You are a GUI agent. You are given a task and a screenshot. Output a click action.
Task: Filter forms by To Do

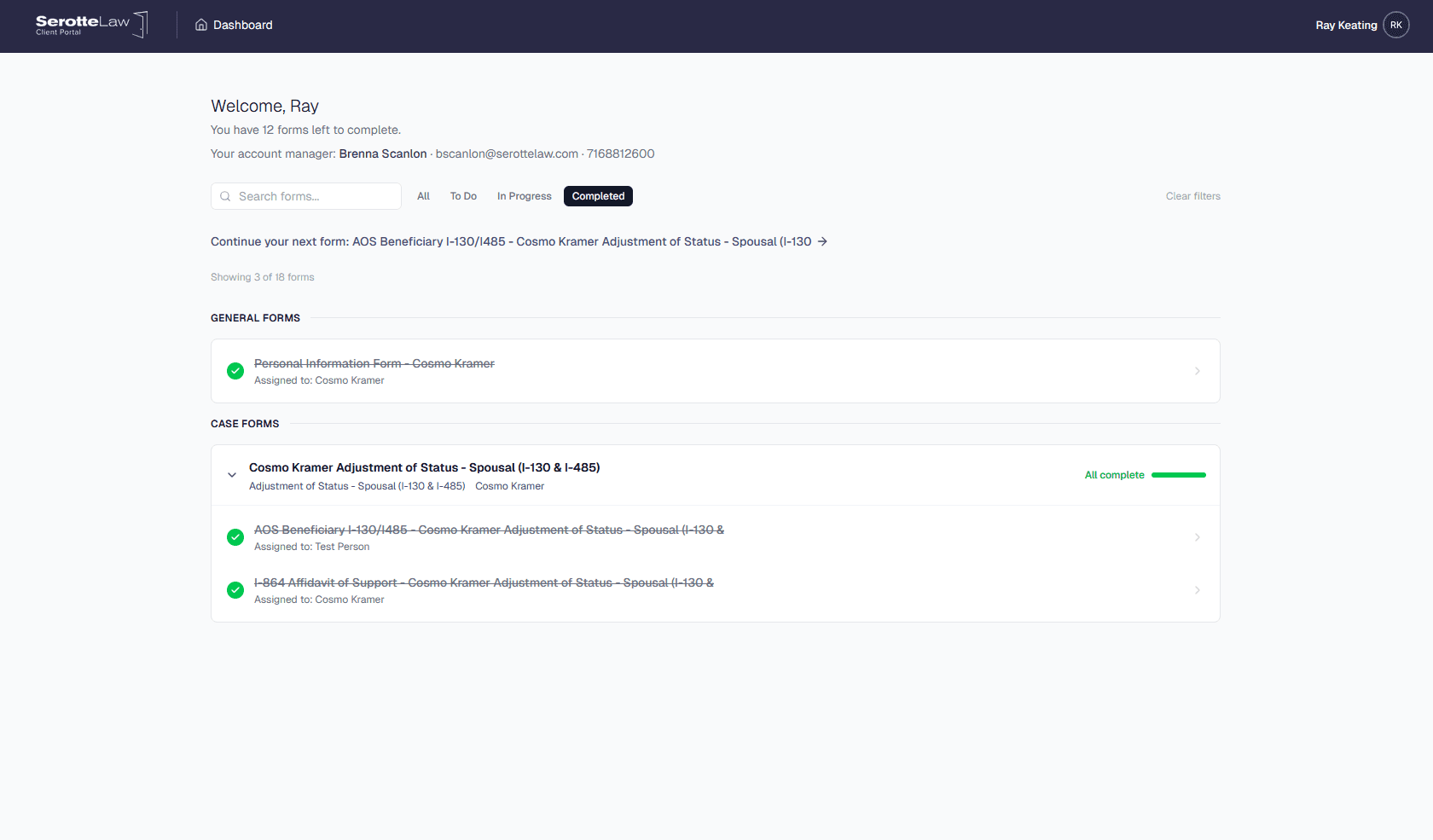tap(463, 196)
